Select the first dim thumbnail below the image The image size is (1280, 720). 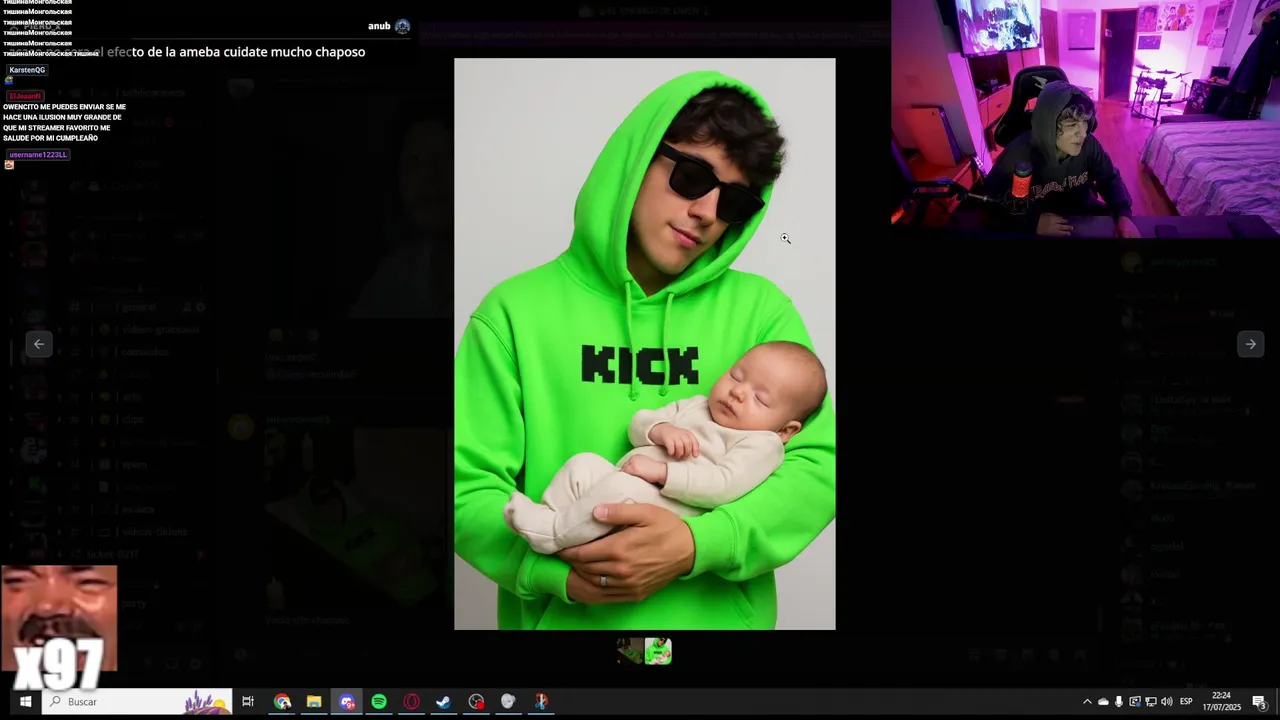pyautogui.click(x=630, y=651)
